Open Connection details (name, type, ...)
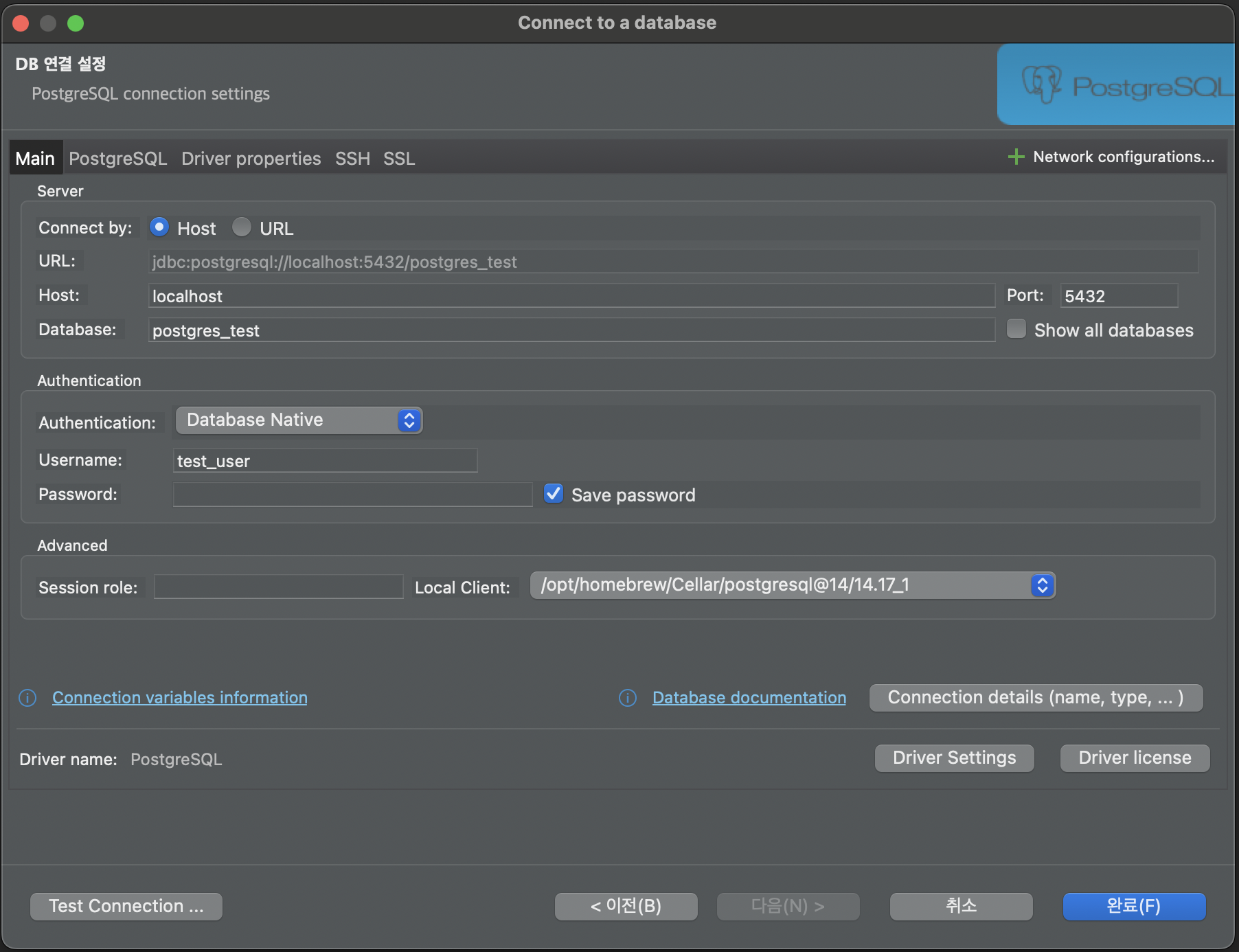The height and width of the screenshot is (952, 1239). point(1036,698)
